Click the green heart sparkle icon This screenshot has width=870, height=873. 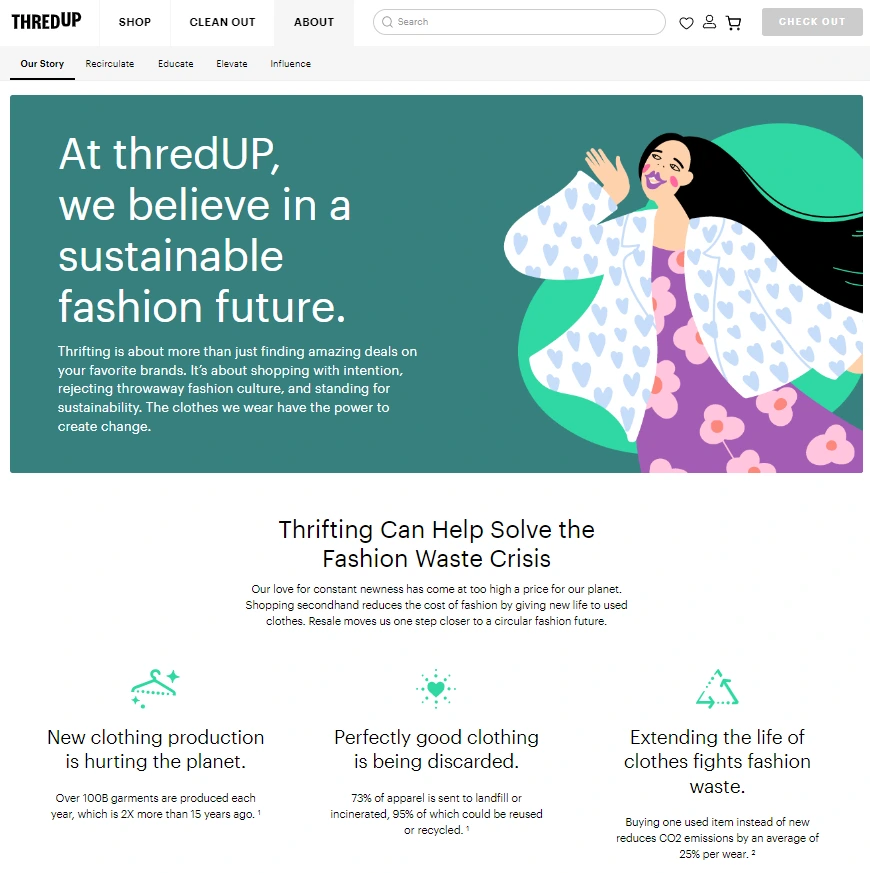(x=436, y=689)
